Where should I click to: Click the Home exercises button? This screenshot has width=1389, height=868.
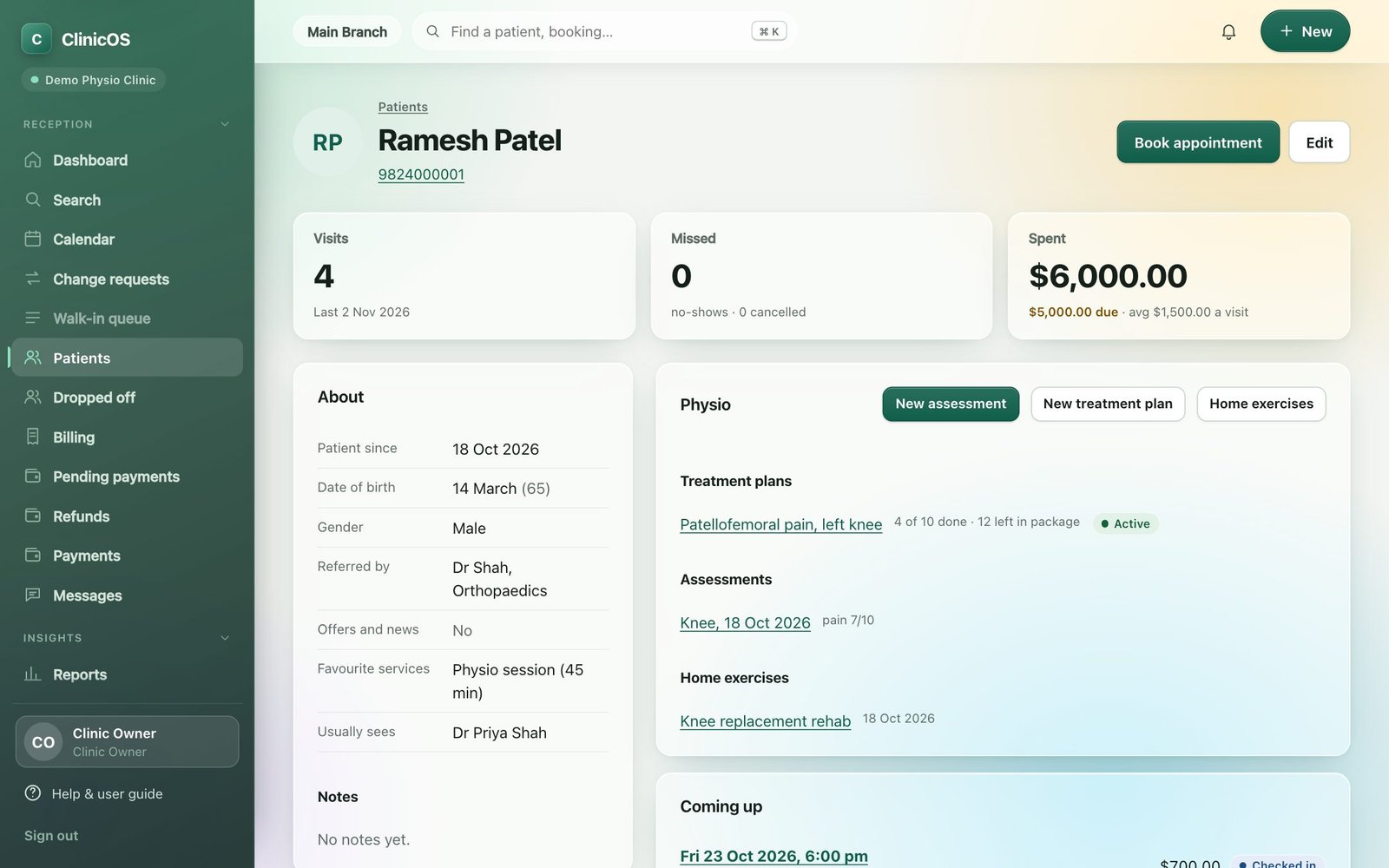(x=1261, y=404)
